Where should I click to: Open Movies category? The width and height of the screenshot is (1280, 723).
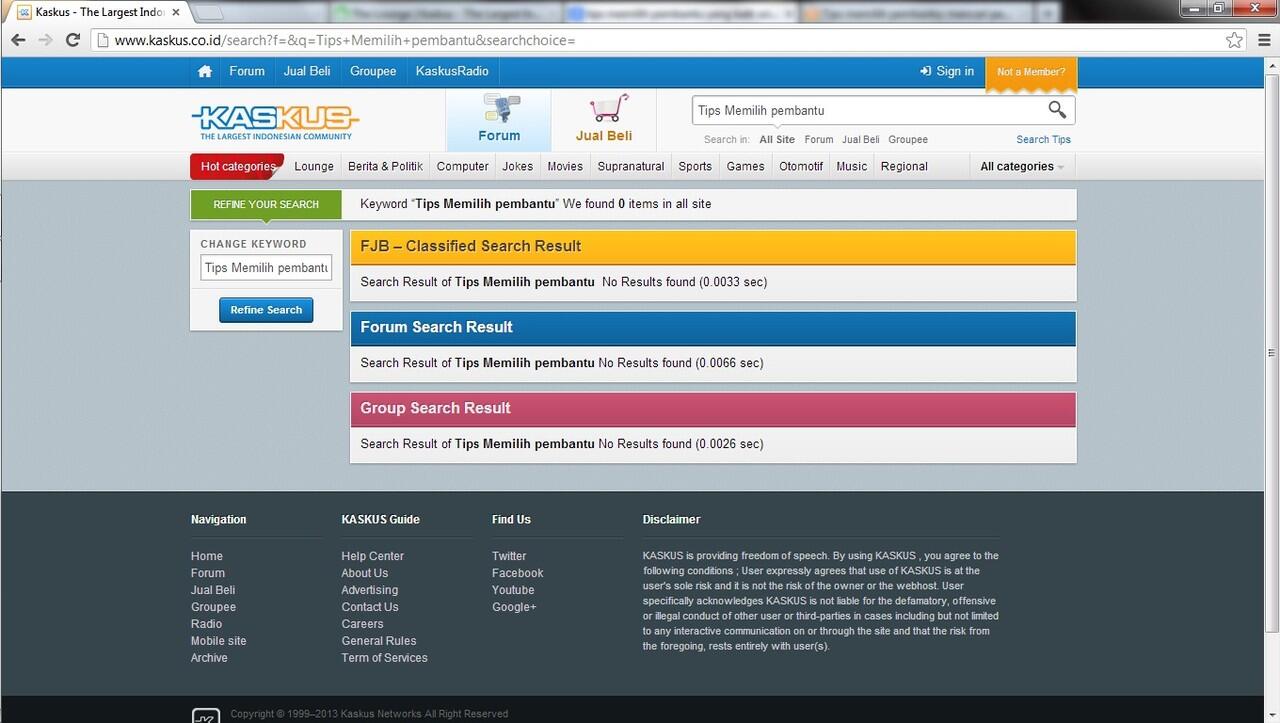(x=565, y=166)
